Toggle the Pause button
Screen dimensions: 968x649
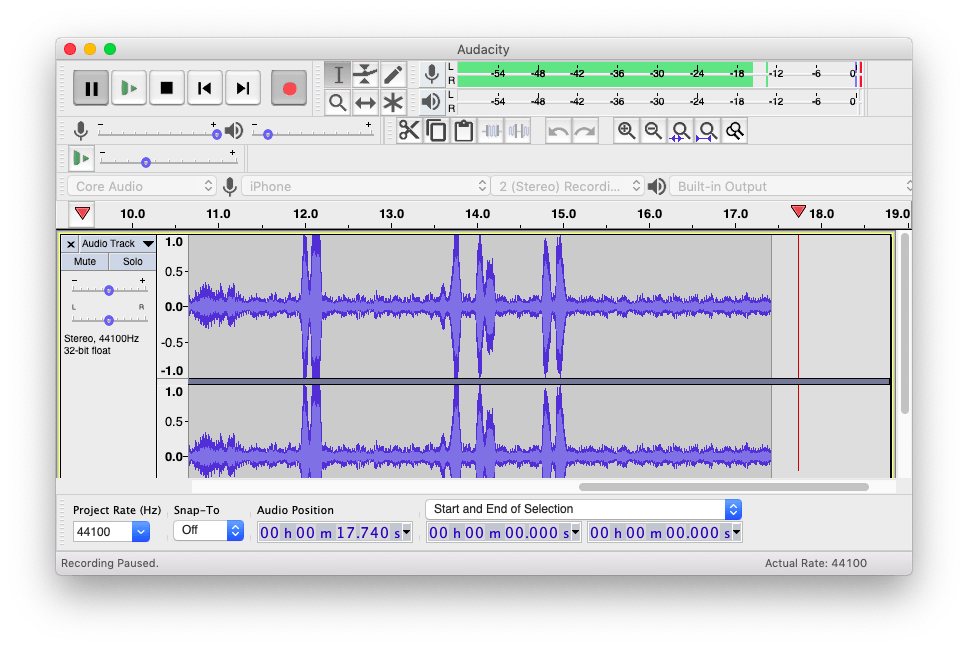point(91,88)
